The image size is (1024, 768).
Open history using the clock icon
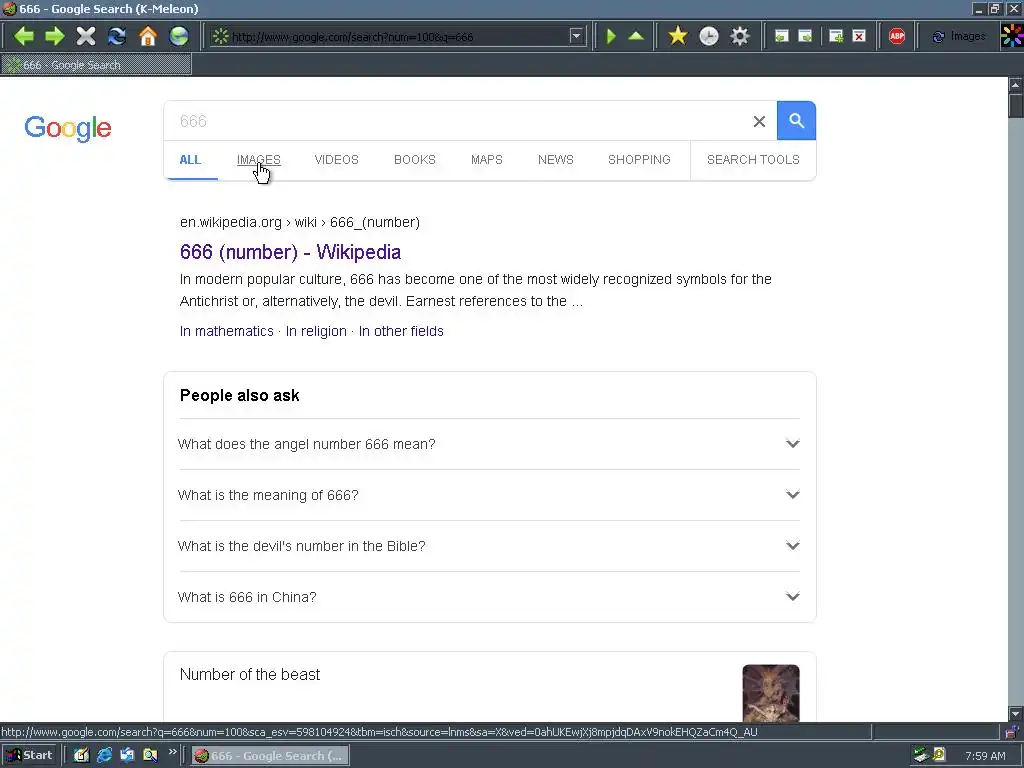(709, 36)
